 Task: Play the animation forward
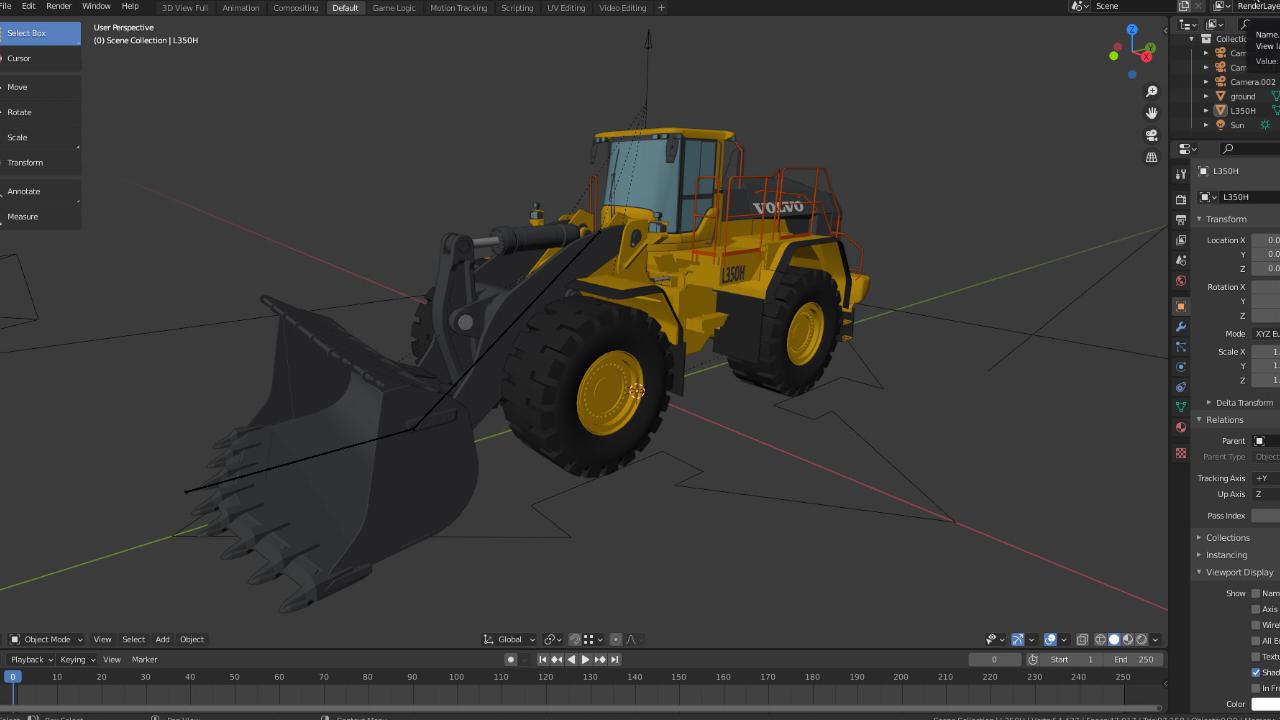coord(585,659)
